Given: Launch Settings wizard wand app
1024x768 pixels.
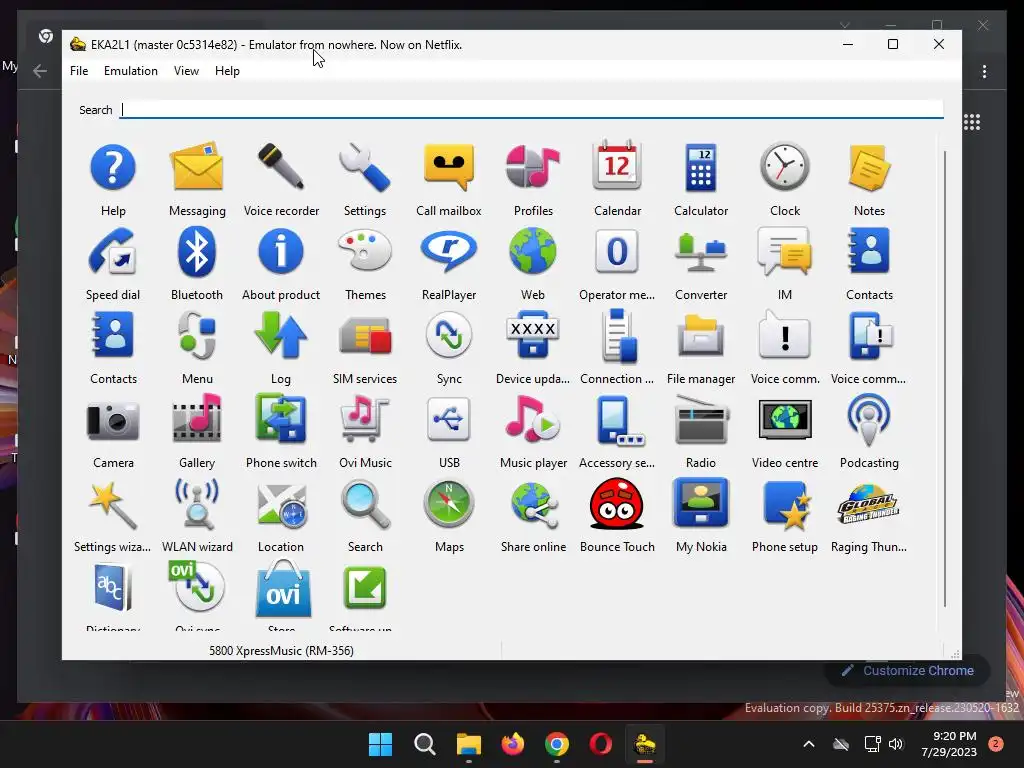Looking at the screenshot, I should point(113,504).
